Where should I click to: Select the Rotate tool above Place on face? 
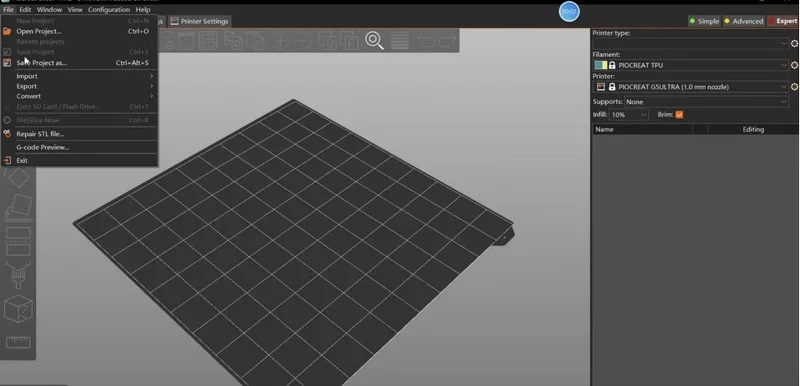tap(18, 177)
